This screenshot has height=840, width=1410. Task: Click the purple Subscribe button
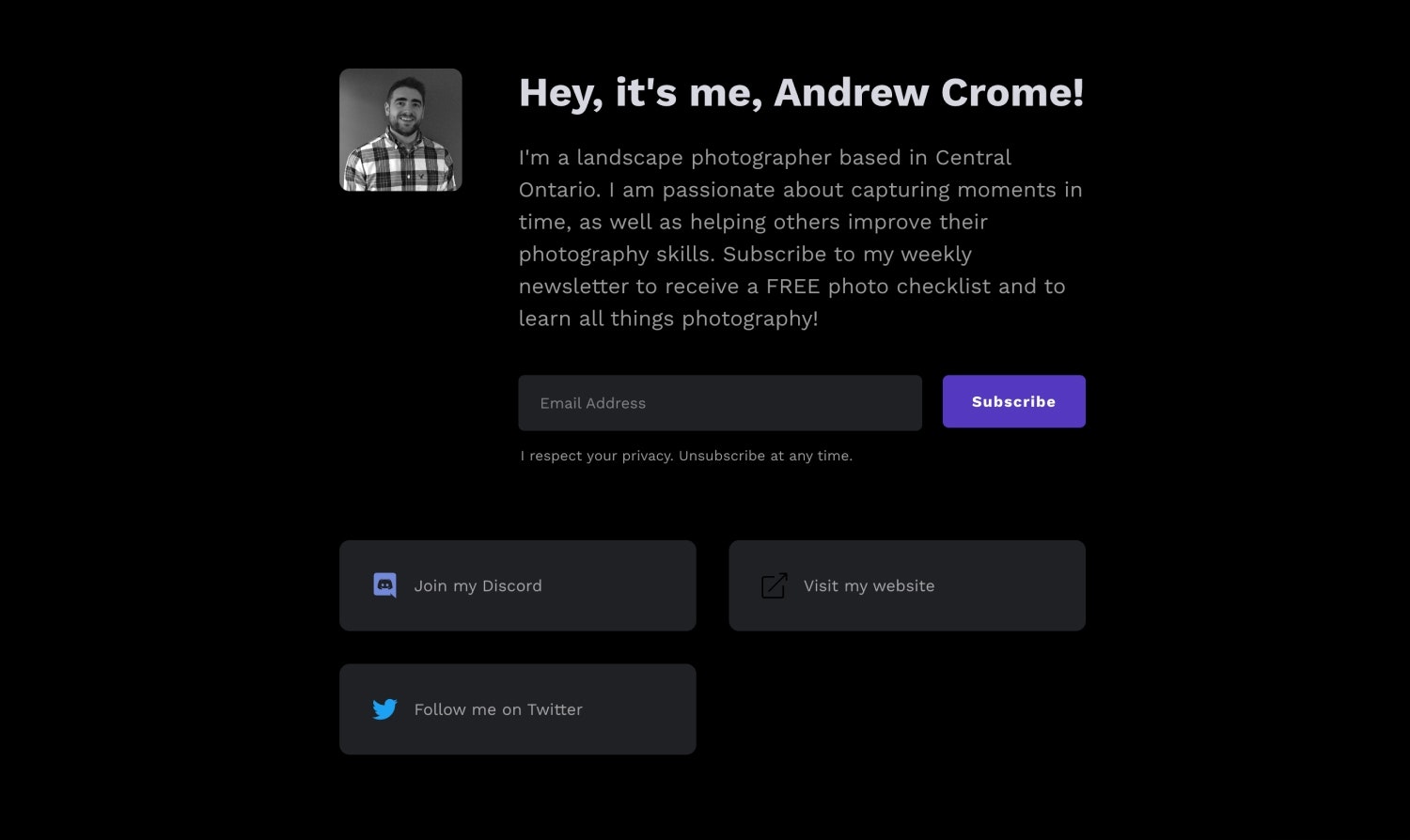1013,401
